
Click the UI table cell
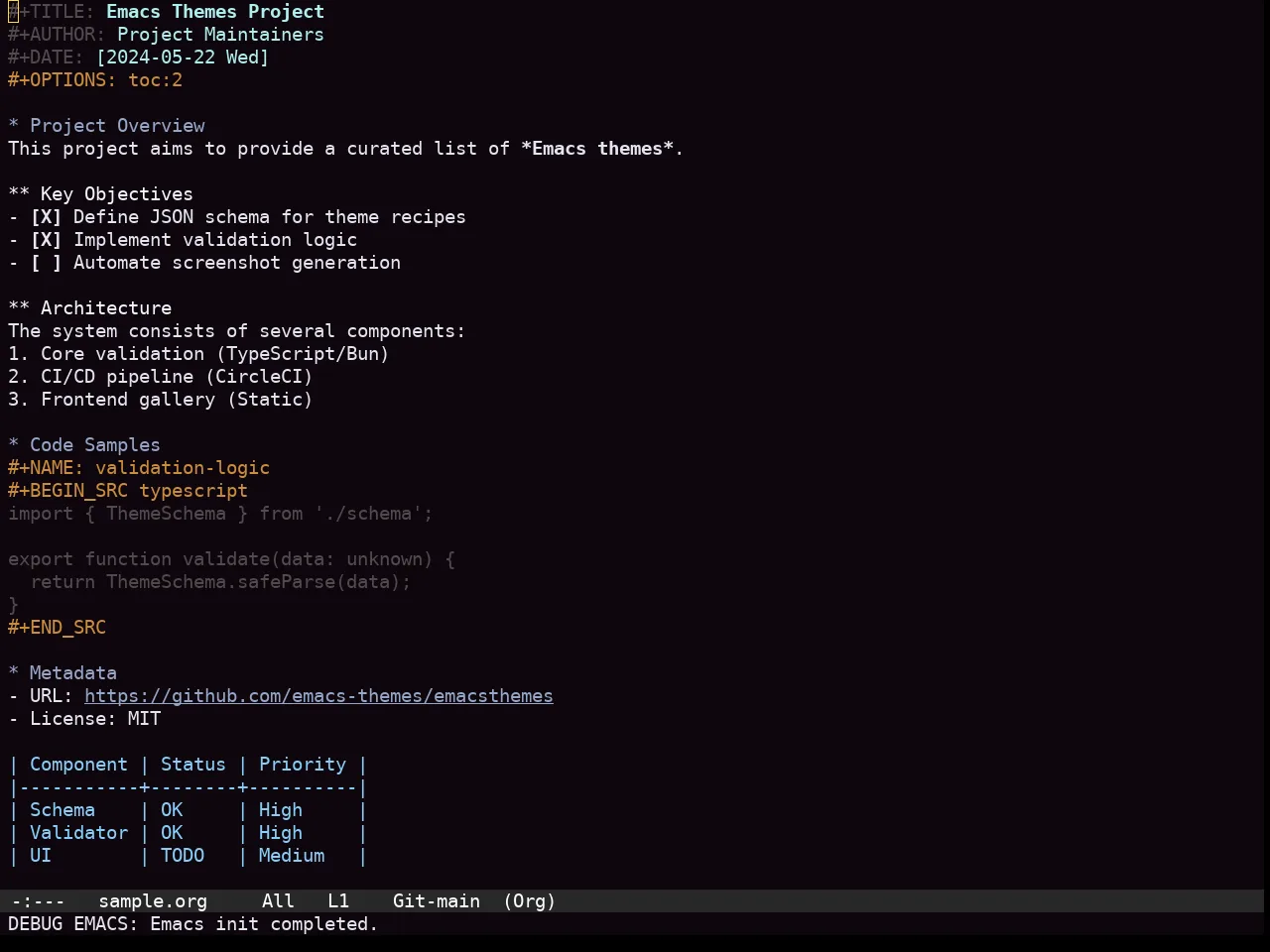(x=41, y=856)
